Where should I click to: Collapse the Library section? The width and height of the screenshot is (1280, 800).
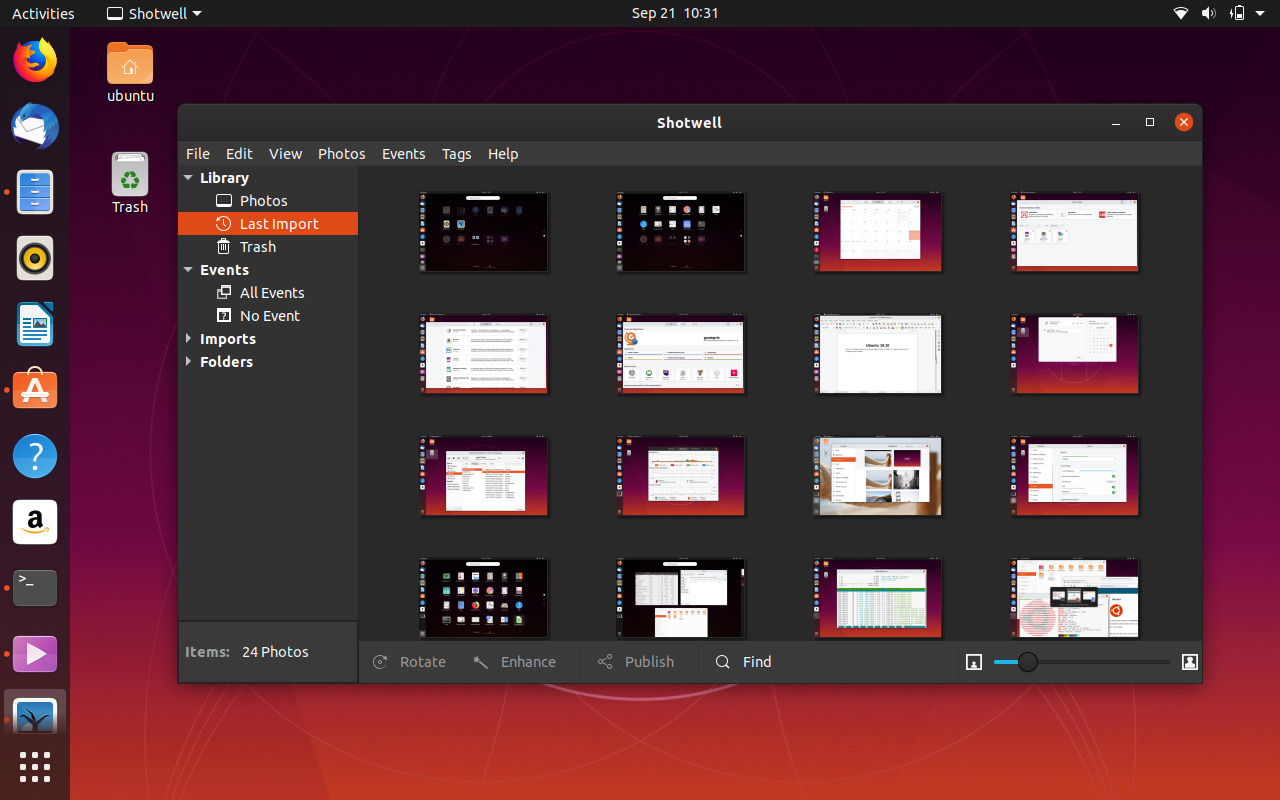click(187, 177)
